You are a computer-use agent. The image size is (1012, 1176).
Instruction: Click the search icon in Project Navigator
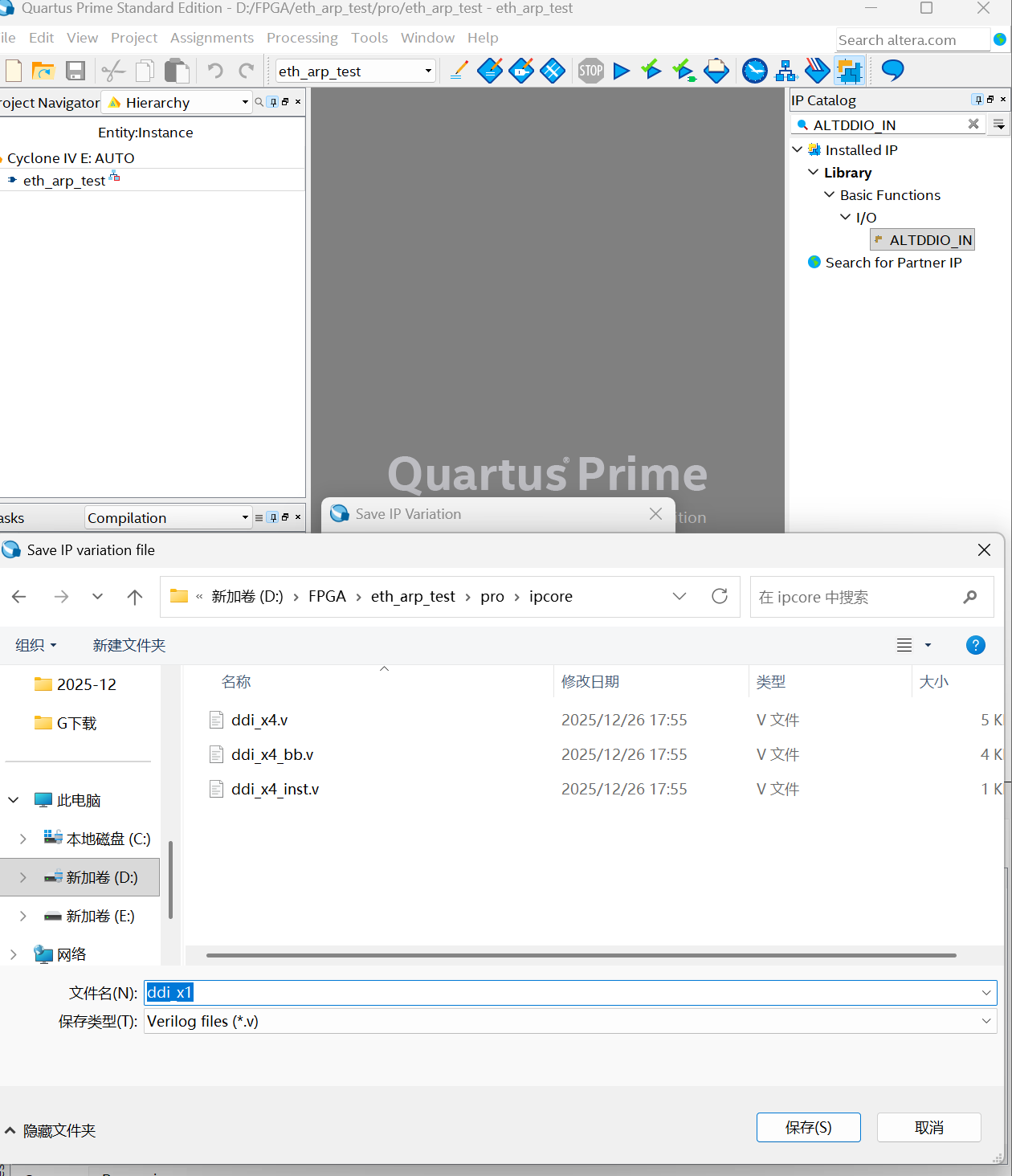(259, 102)
